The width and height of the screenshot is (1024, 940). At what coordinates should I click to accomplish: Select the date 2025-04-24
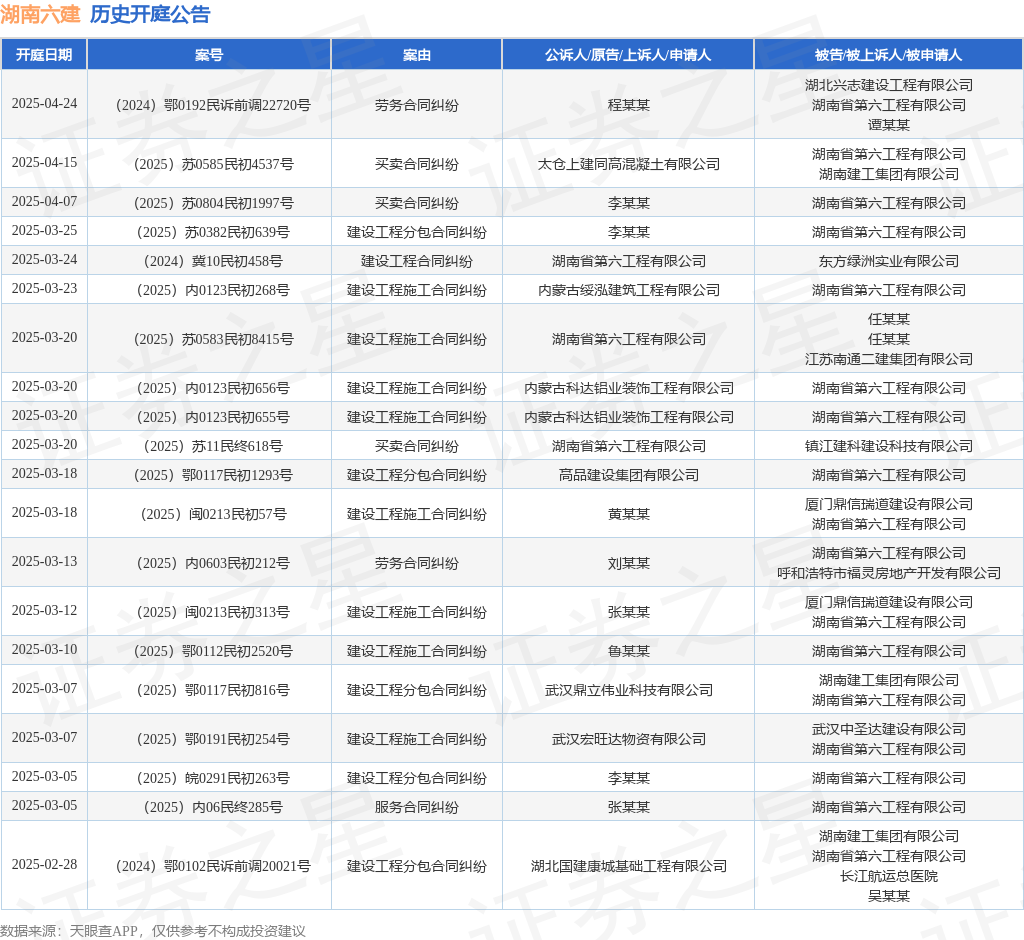pos(44,104)
